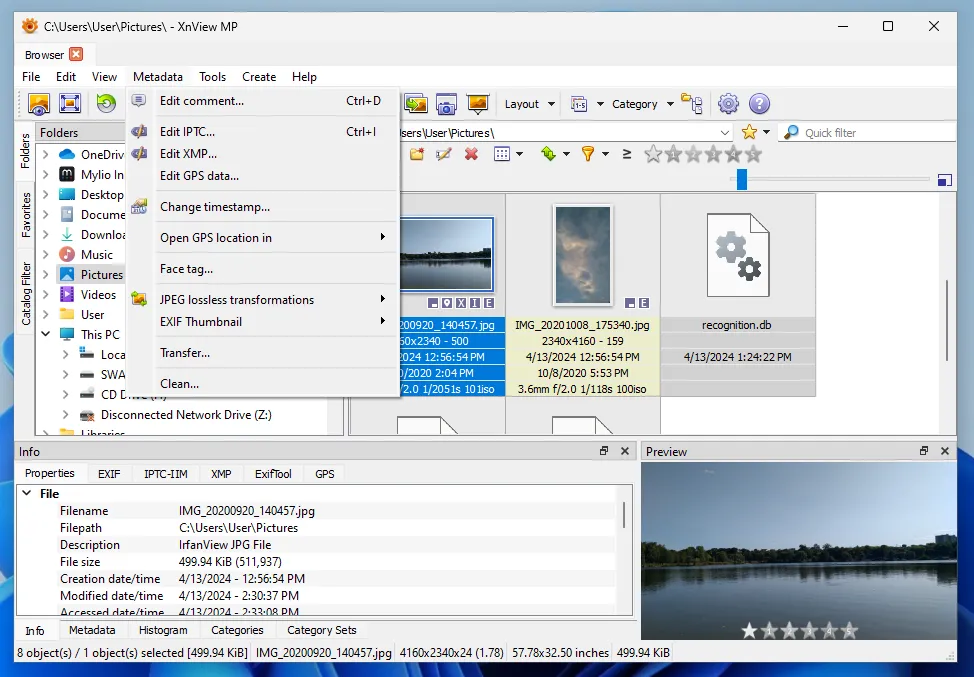Set rating filter to five stars
The width and height of the screenshot is (974, 677).
pos(753,153)
